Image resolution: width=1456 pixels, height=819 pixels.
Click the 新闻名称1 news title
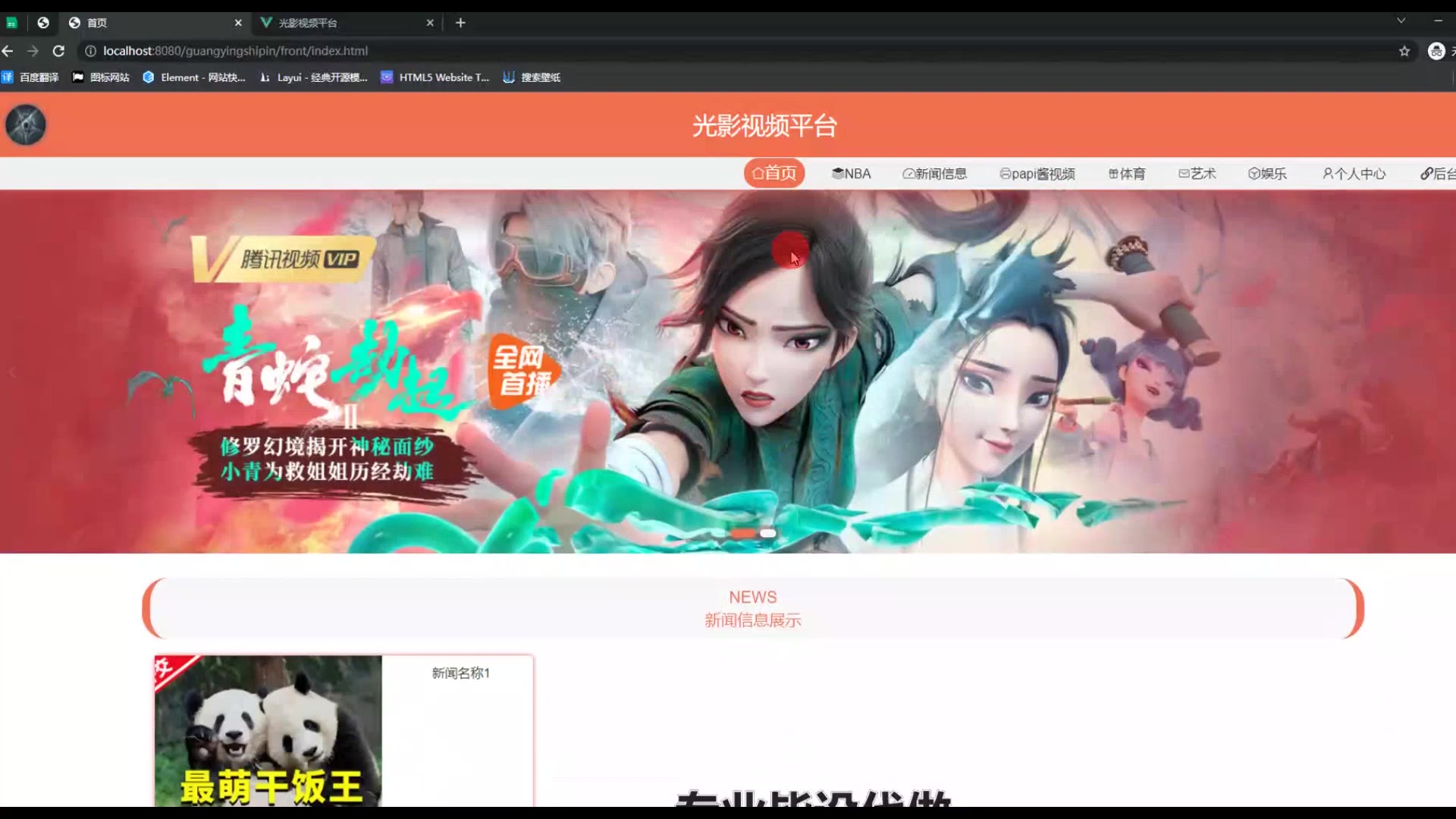[460, 673]
